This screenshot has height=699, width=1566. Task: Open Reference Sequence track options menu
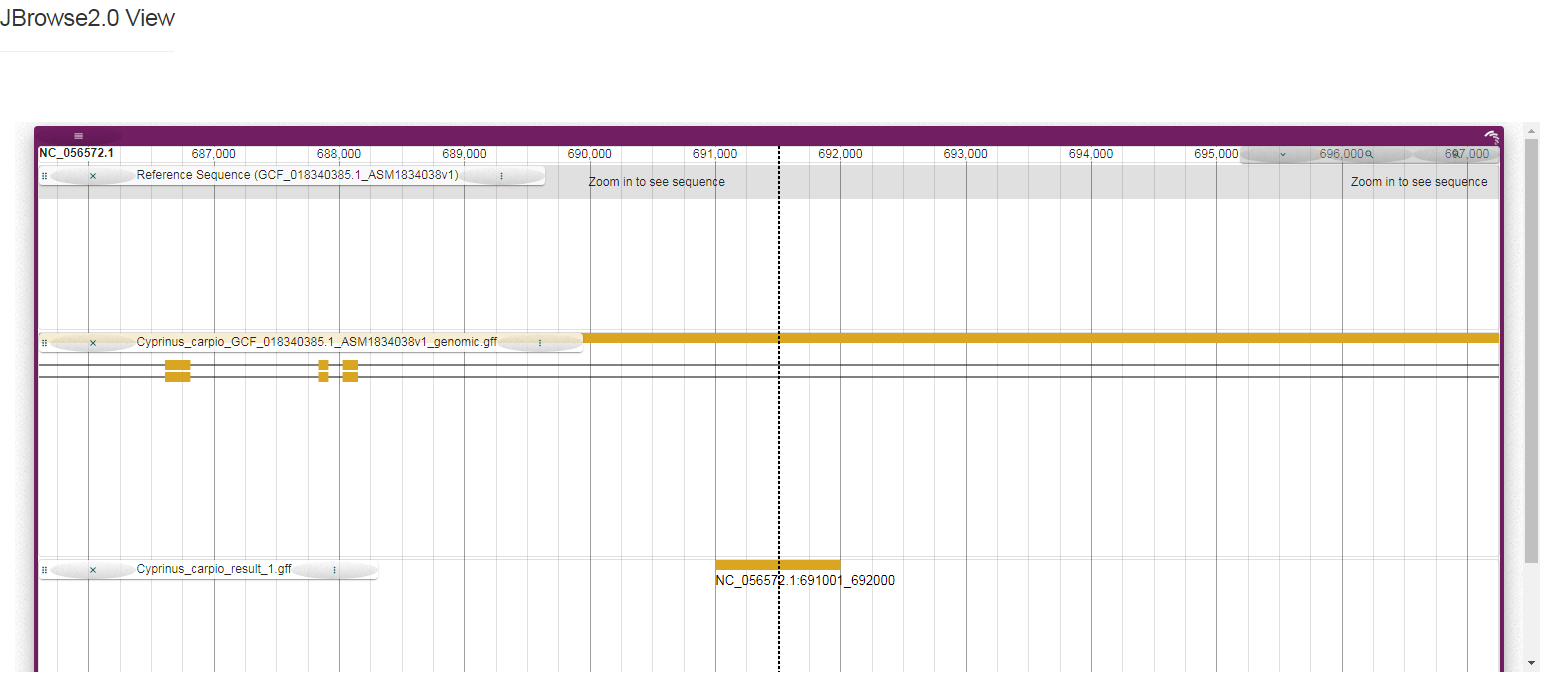[x=501, y=175]
